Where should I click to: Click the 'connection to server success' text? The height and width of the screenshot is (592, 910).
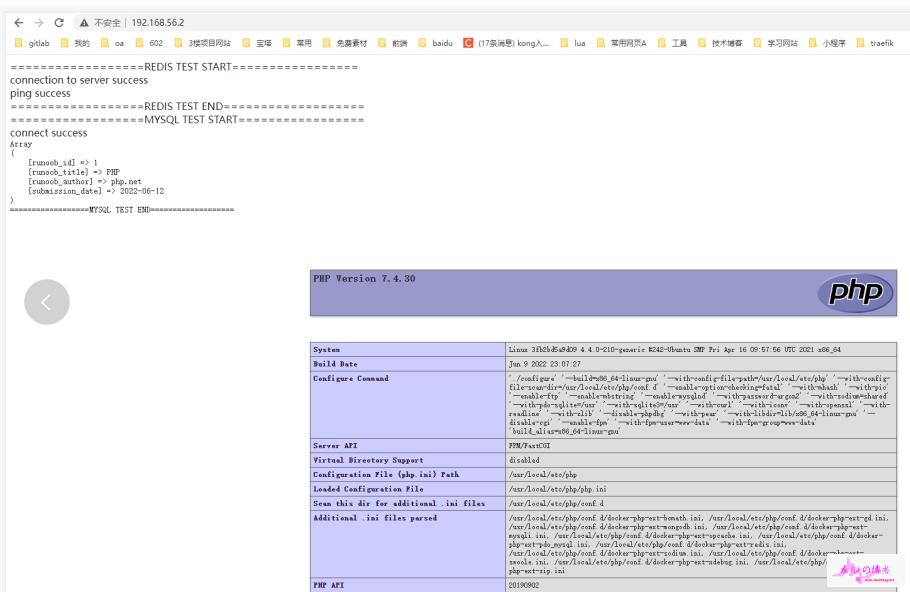coord(79,80)
